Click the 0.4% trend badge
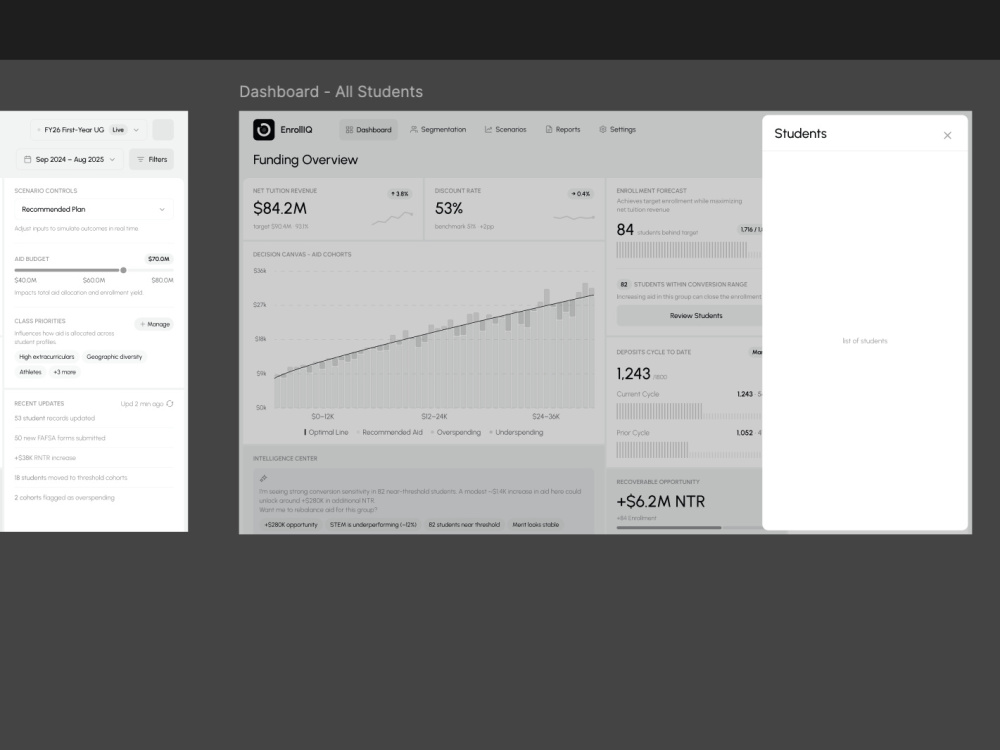Image resolution: width=1000 pixels, height=750 pixels. point(580,194)
